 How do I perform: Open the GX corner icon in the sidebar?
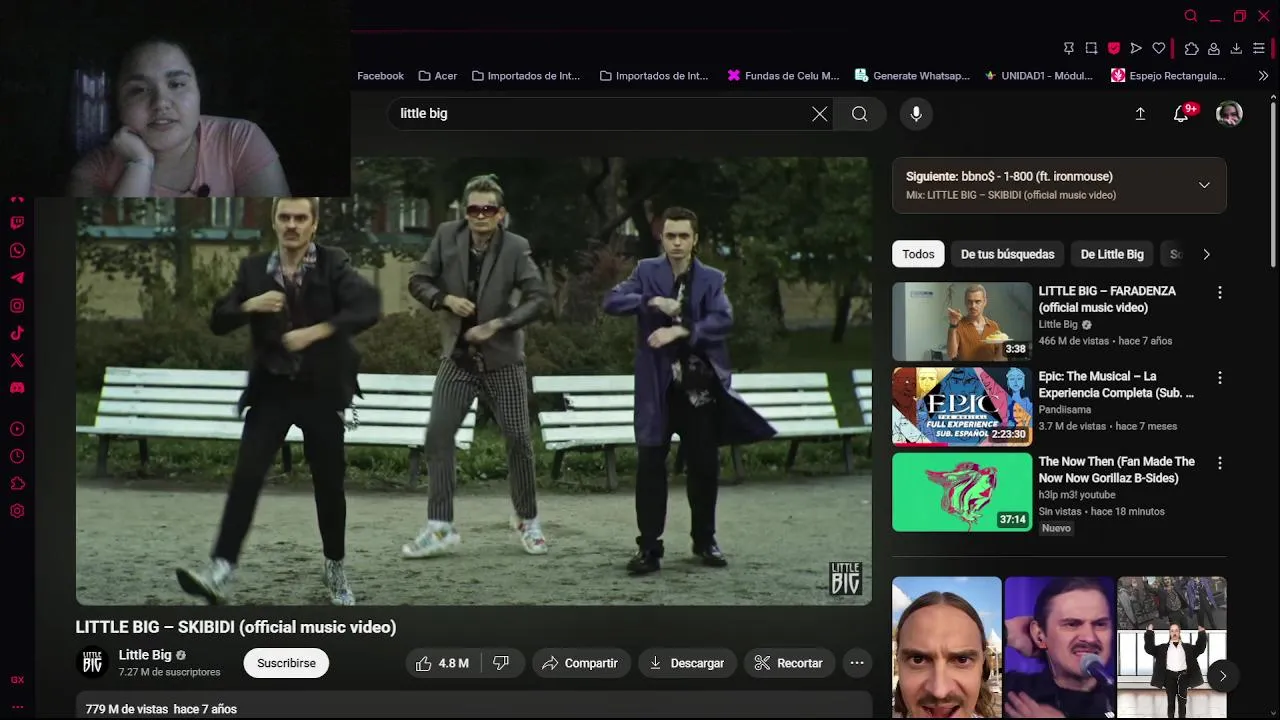point(17,680)
